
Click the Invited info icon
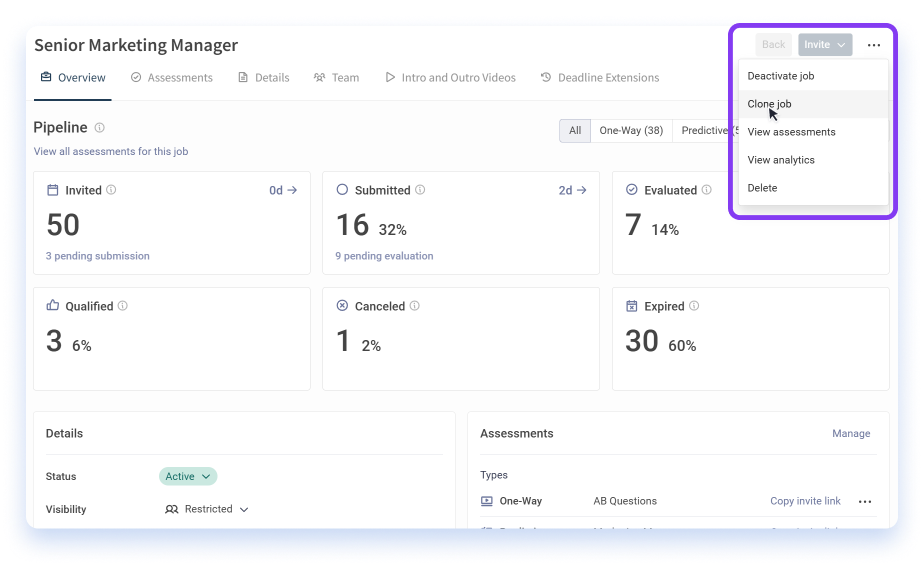pos(111,190)
